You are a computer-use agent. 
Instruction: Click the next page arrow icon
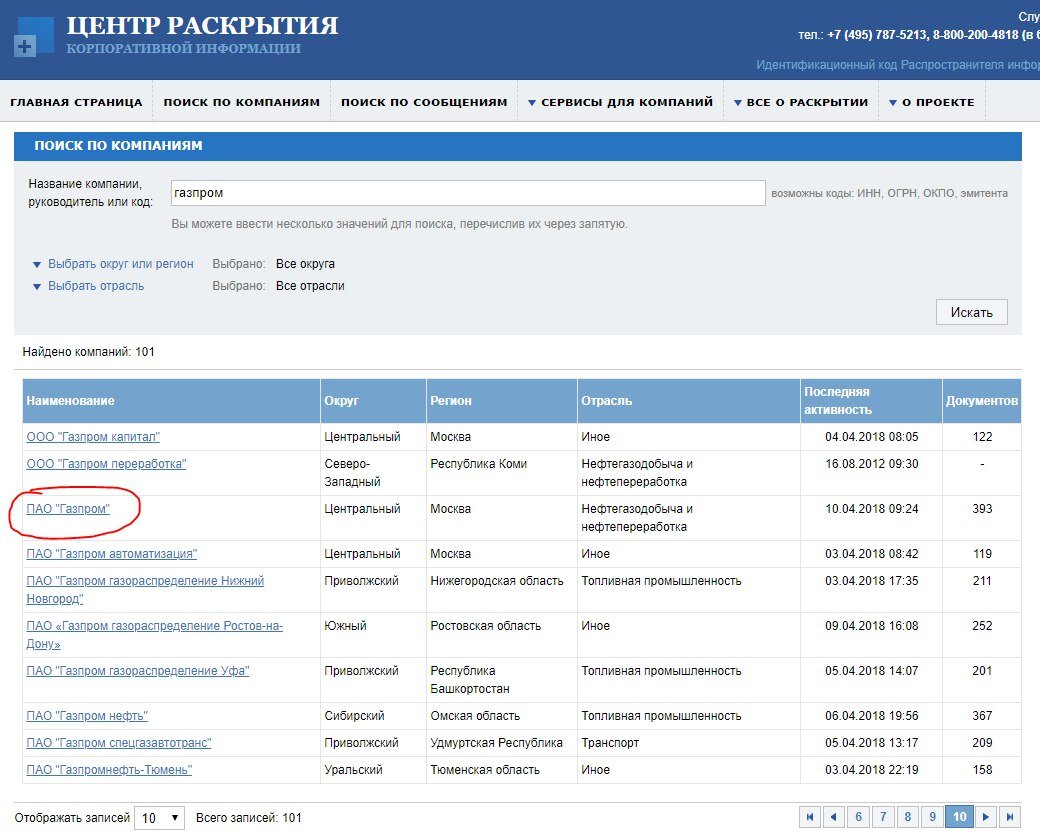[x=985, y=817]
